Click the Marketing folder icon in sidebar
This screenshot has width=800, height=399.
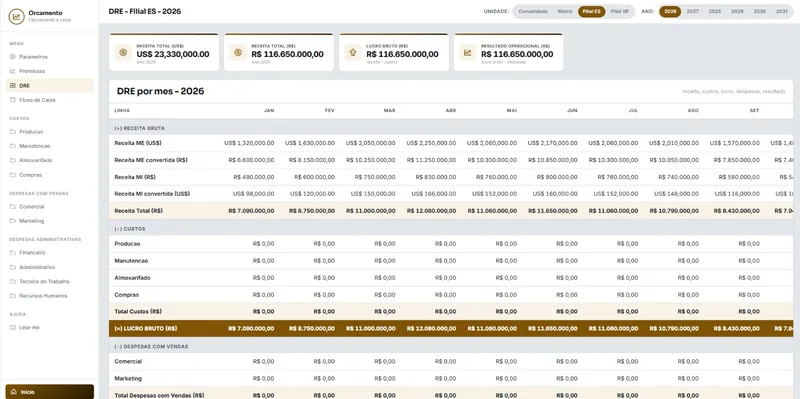13,221
